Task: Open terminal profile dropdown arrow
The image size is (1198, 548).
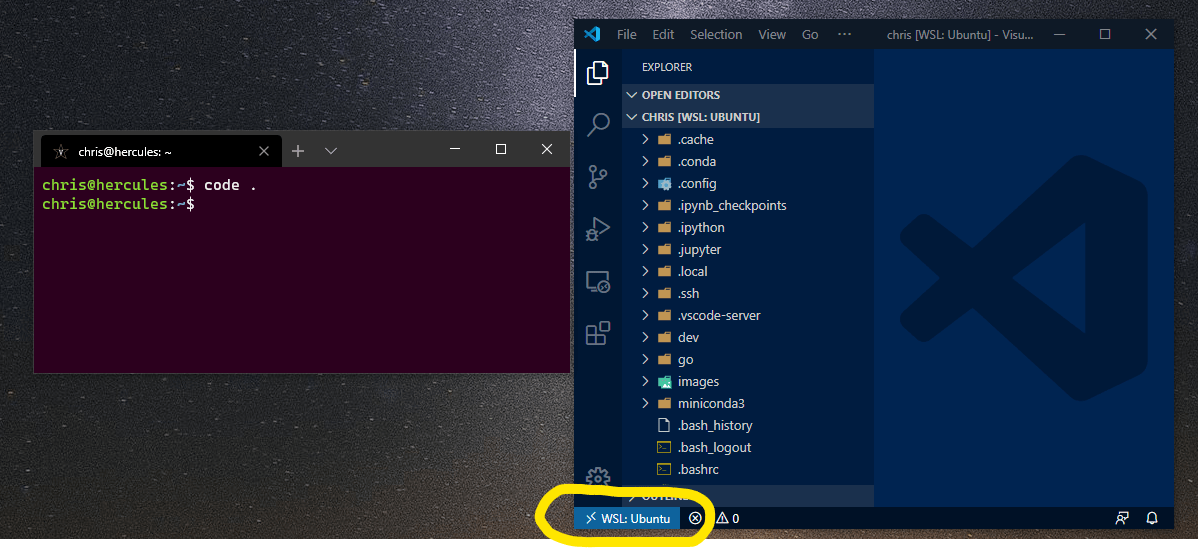Action: [x=331, y=151]
